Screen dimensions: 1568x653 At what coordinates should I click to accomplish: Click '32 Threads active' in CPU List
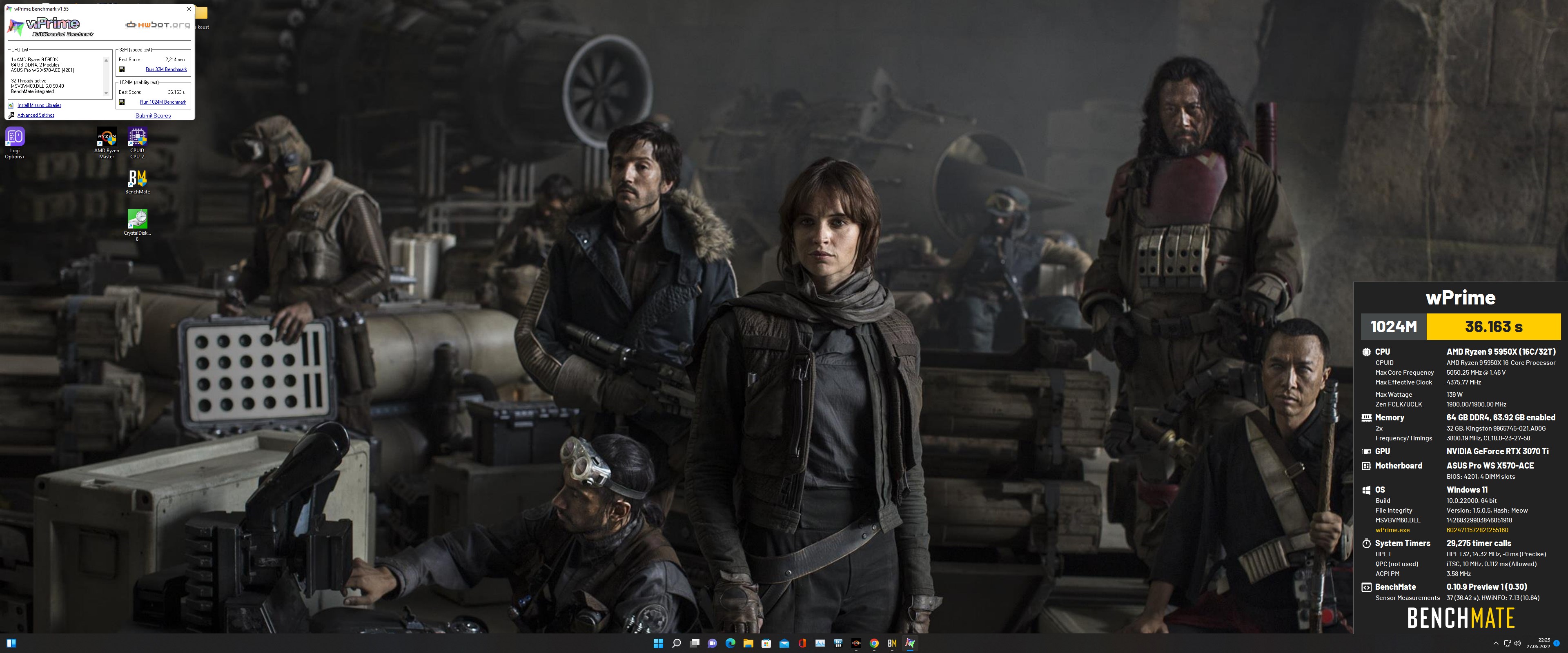click(x=29, y=81)
